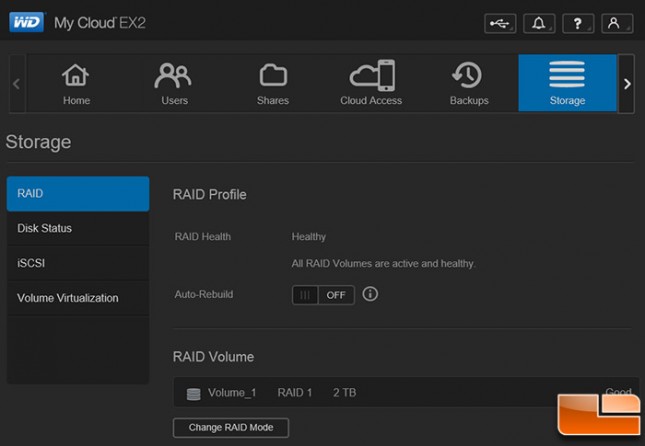Toggle the Auto-Rebuild switch
The image size is (645, 446).
click(x=323, y=295)
